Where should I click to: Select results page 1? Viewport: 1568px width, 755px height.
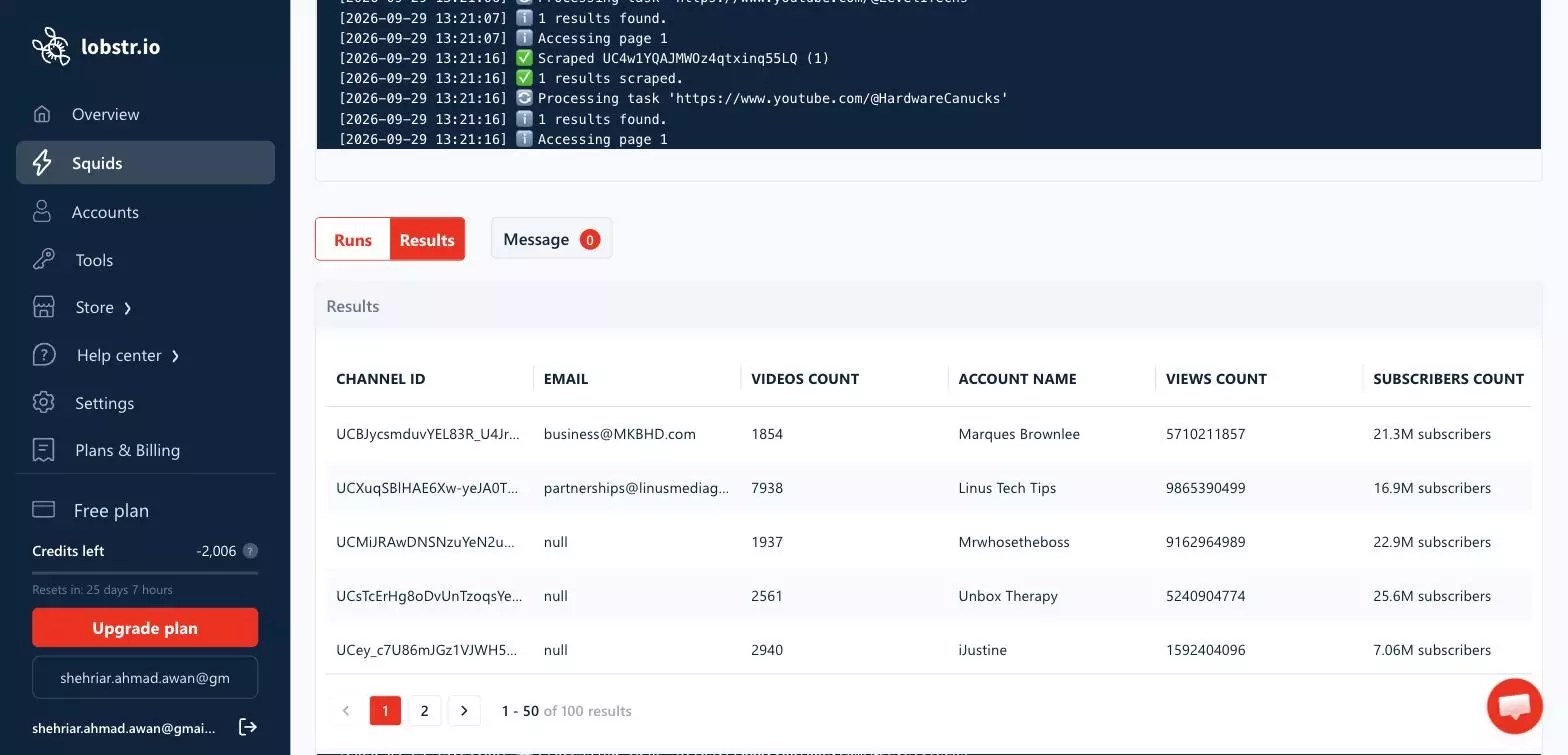(385, 711)
